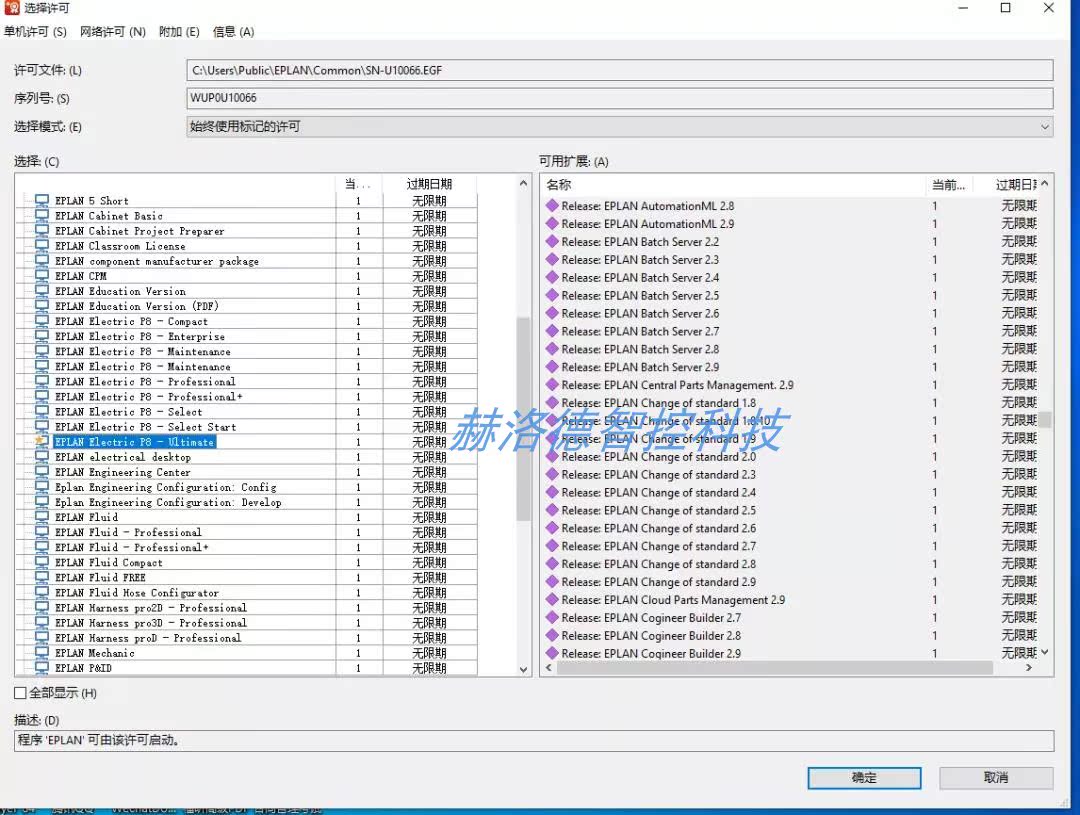
Task: Click the icon for EPLAN Electric P8 - Enterprise
Action: click(42, 336)
